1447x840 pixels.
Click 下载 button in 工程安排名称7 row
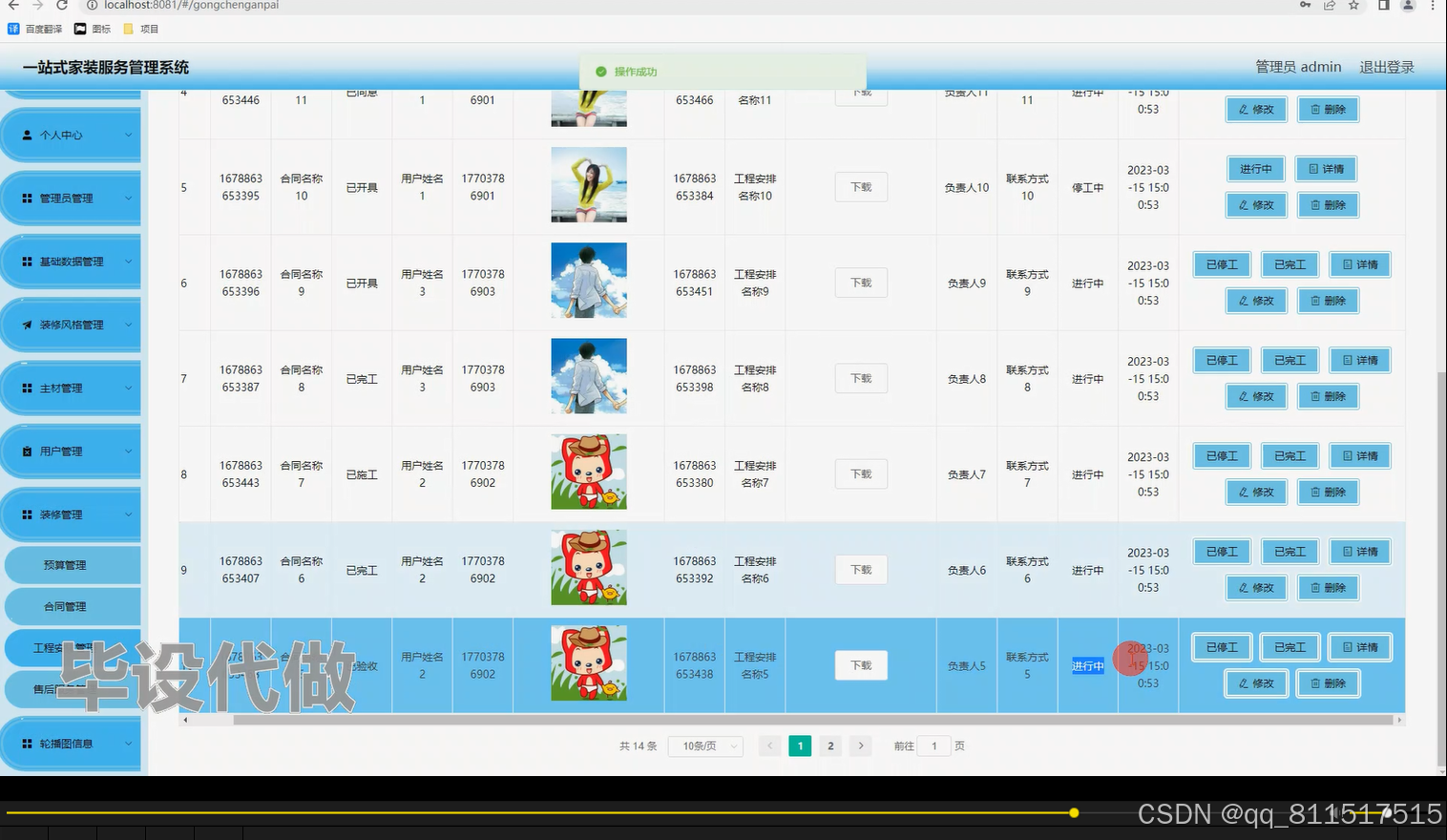[861, 474]
